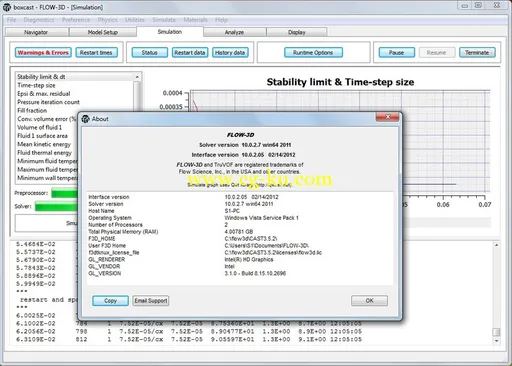Terminate the simulation

coord(477,53)
